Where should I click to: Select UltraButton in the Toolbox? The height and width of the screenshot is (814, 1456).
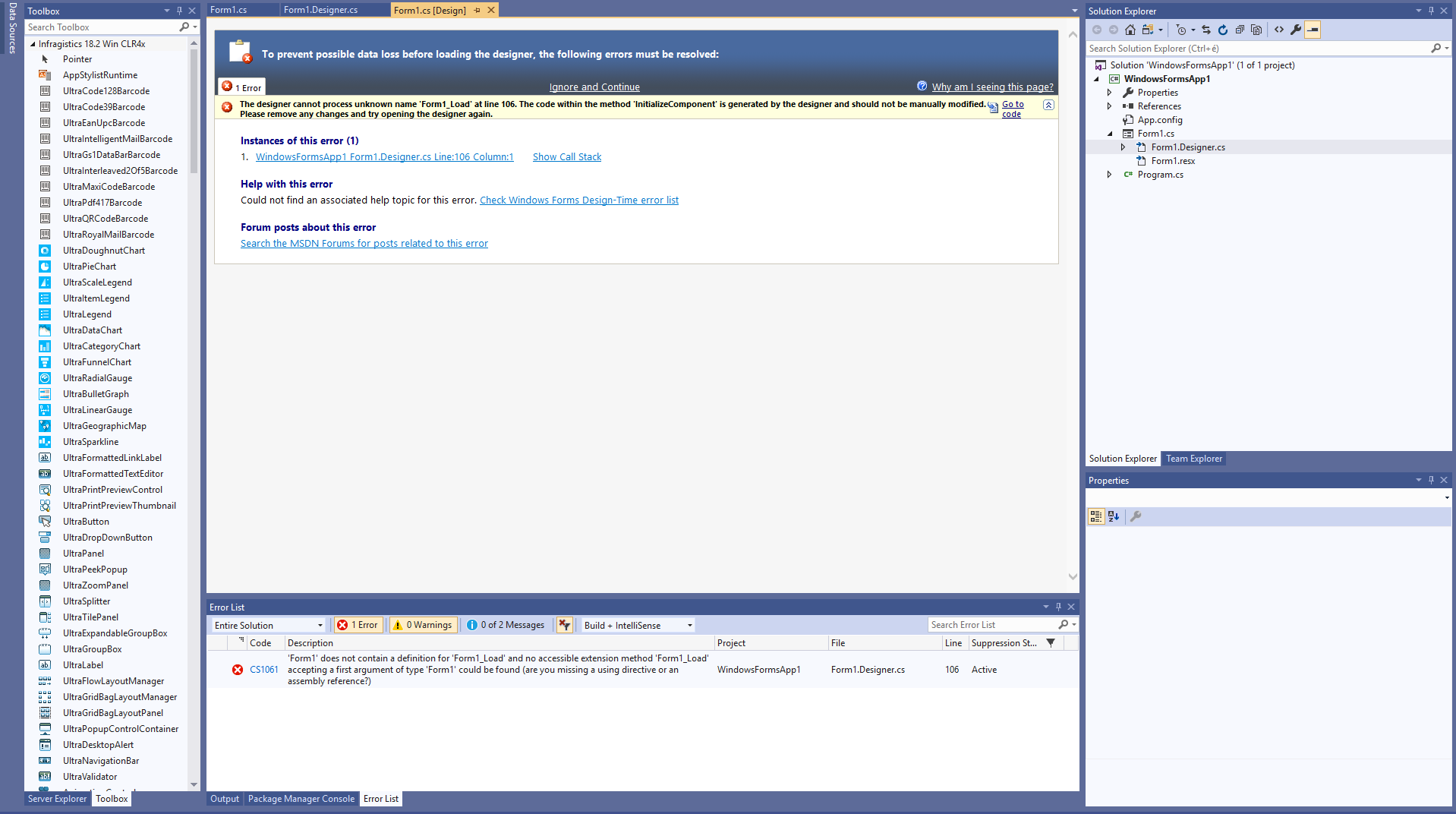coord(86,522)
